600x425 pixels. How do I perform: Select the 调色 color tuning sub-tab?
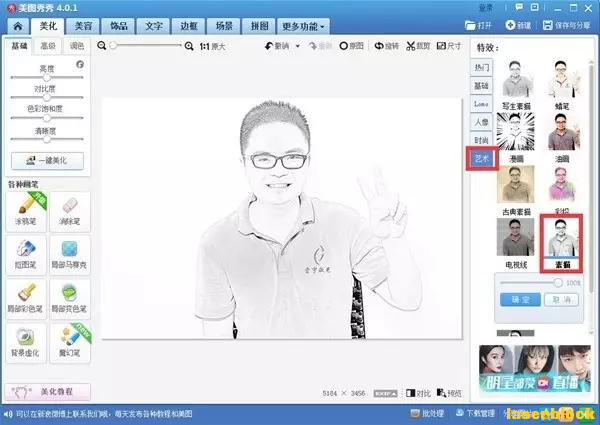77,46
